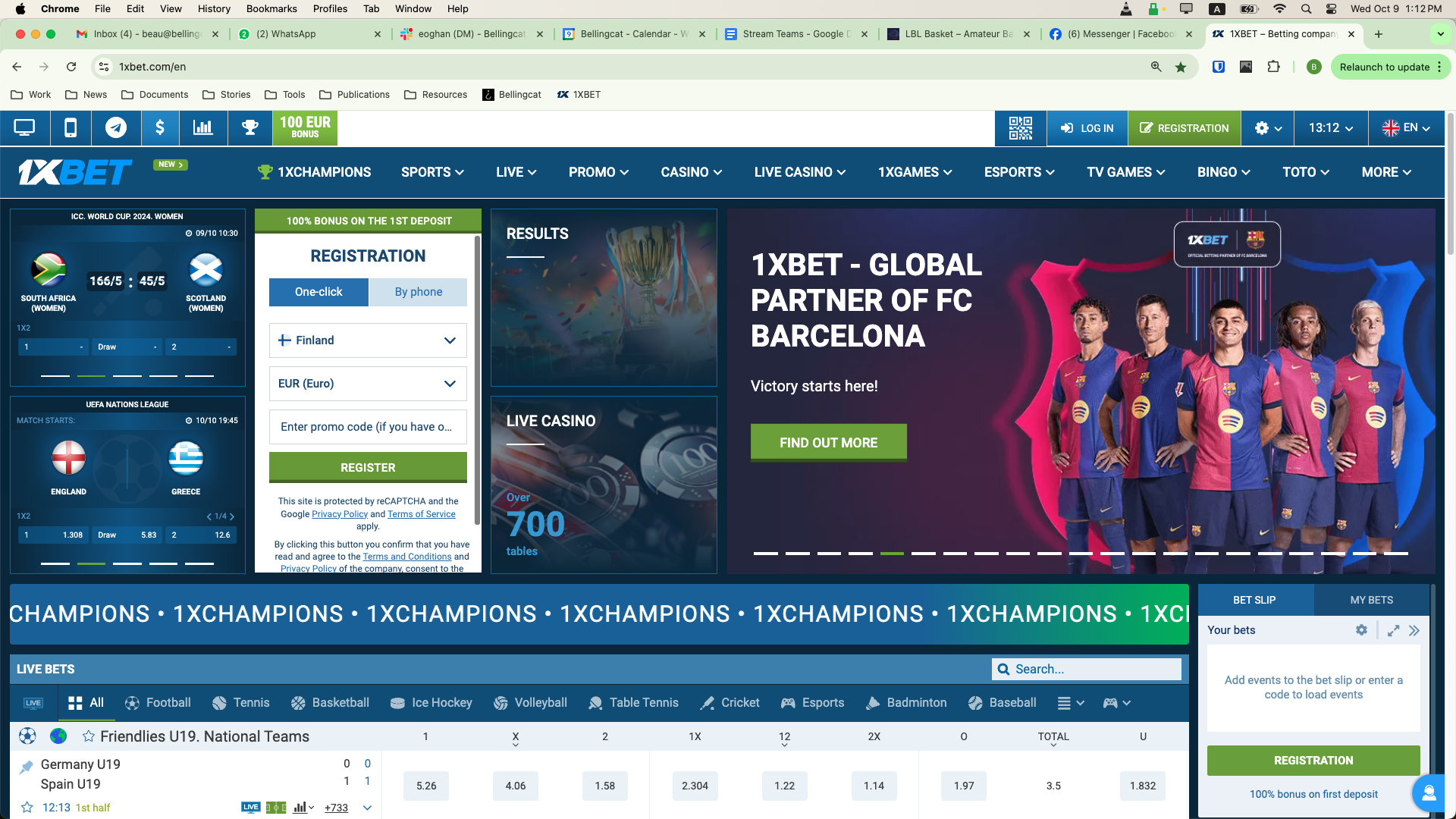Screen dimensions: 1456x819
Task: Select the One-click registration option
Action: 318,292
